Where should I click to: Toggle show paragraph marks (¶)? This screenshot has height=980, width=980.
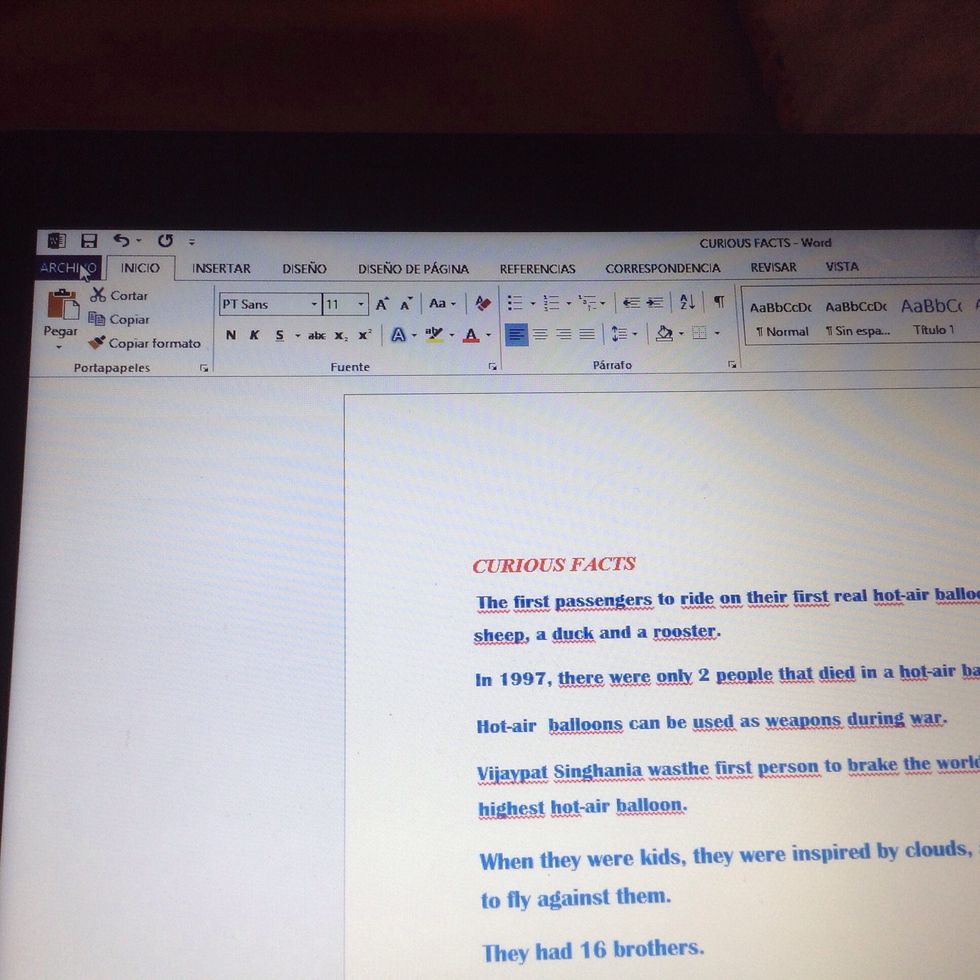(x=718, y=302)
